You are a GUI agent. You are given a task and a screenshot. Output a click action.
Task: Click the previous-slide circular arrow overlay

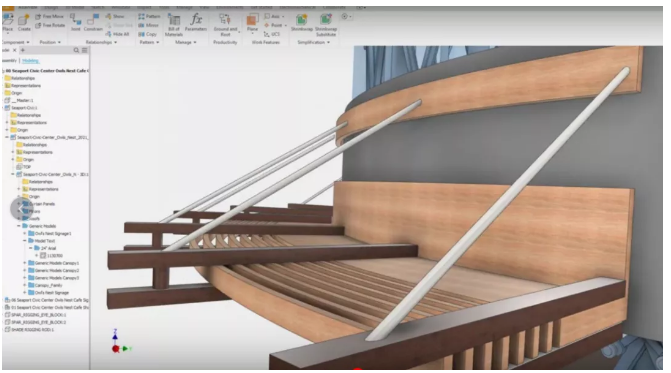[x=22, y=209]
